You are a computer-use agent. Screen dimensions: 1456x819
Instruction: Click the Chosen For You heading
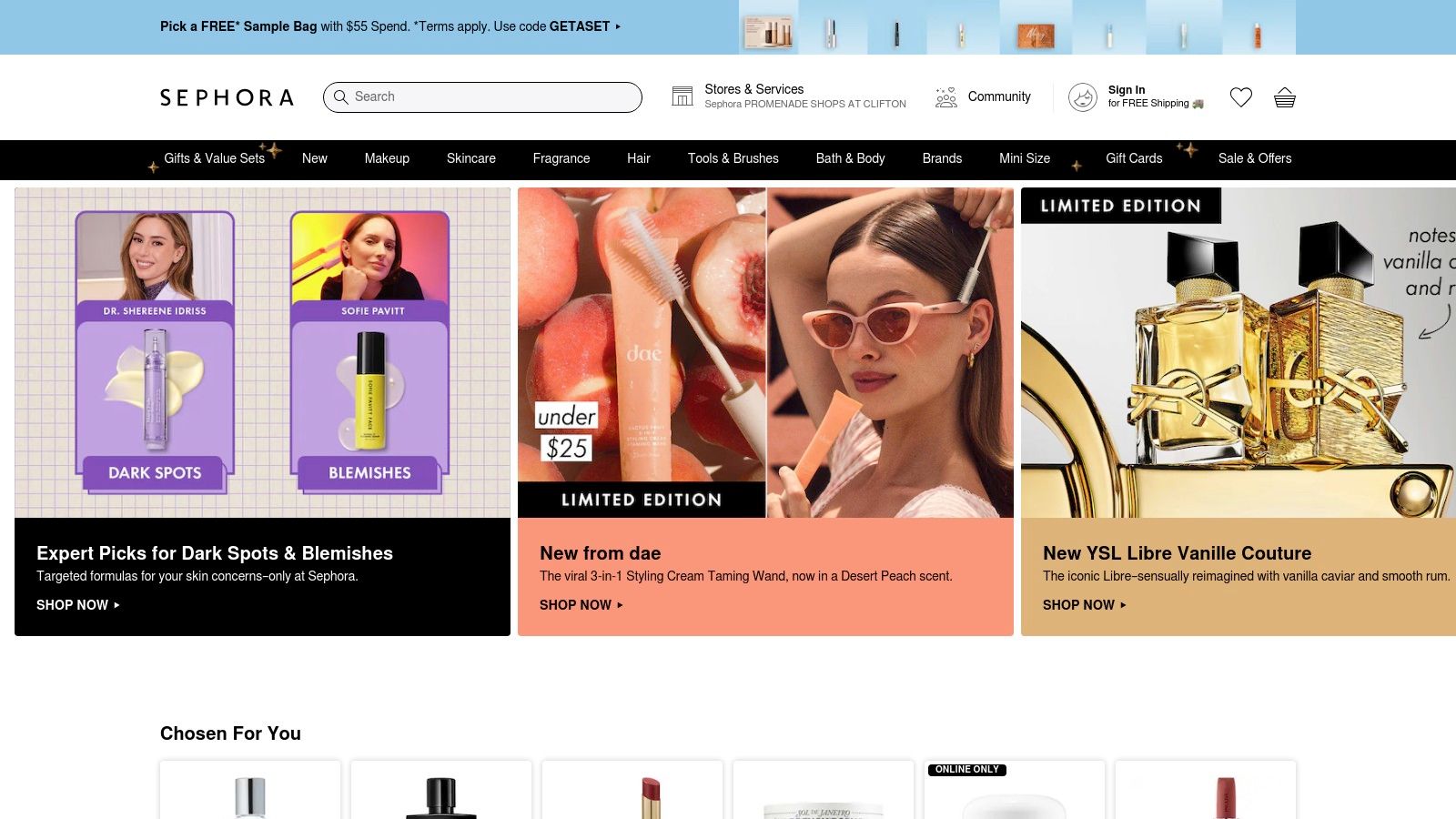click(x=230, y=733)
